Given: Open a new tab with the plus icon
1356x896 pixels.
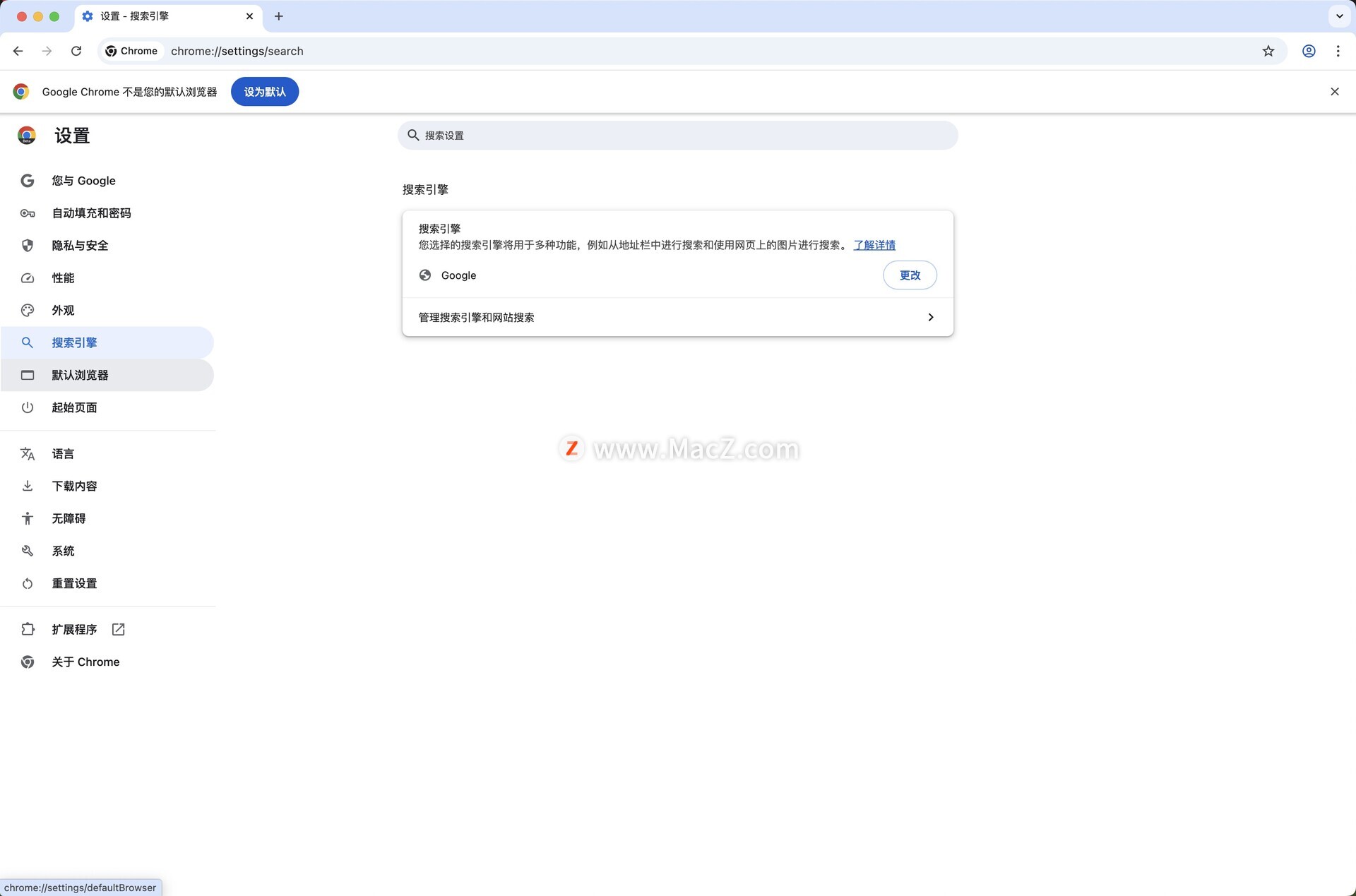Looking at the screenshot, I should click(279, 16).
